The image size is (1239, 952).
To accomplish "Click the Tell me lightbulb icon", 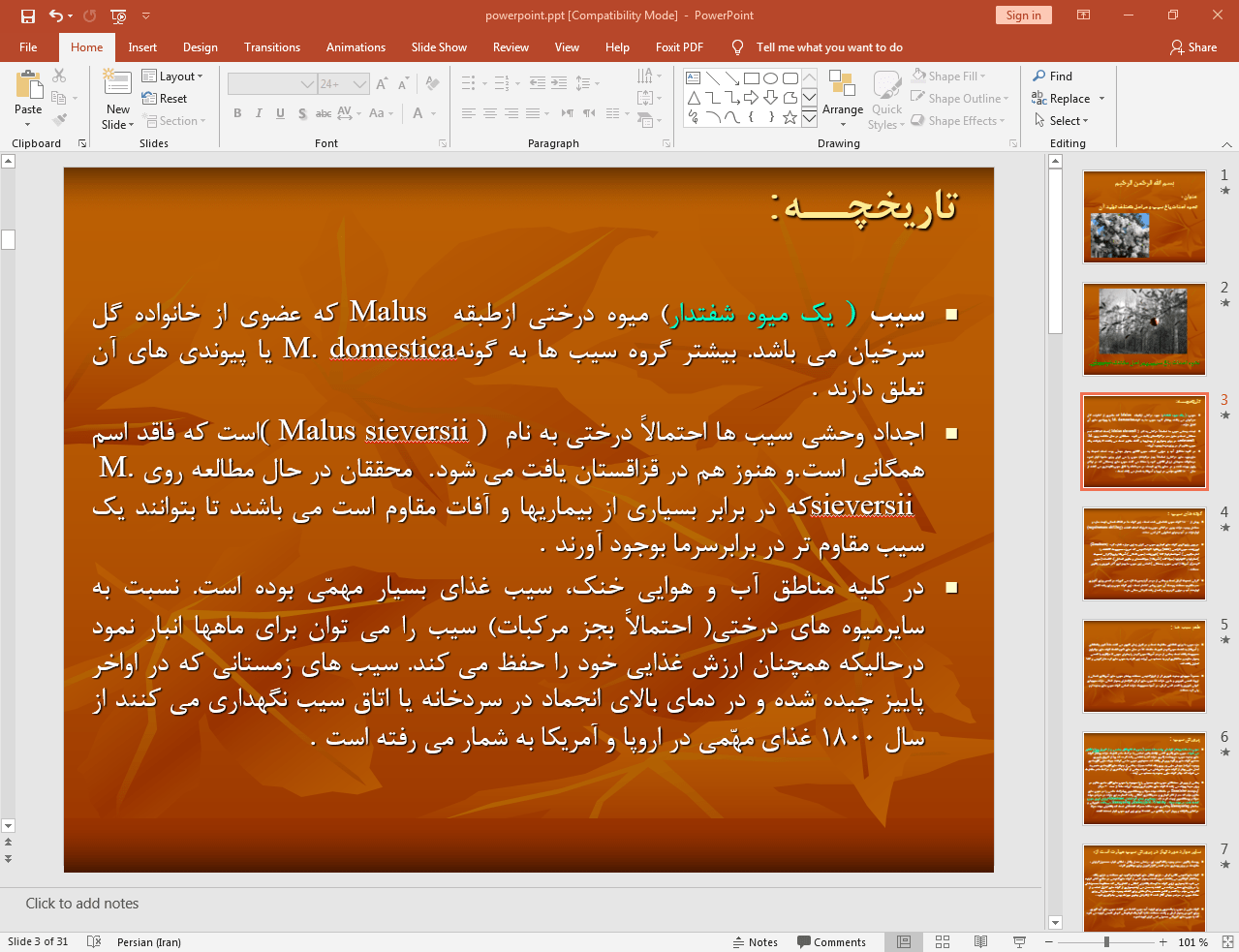I will (738, 47).
